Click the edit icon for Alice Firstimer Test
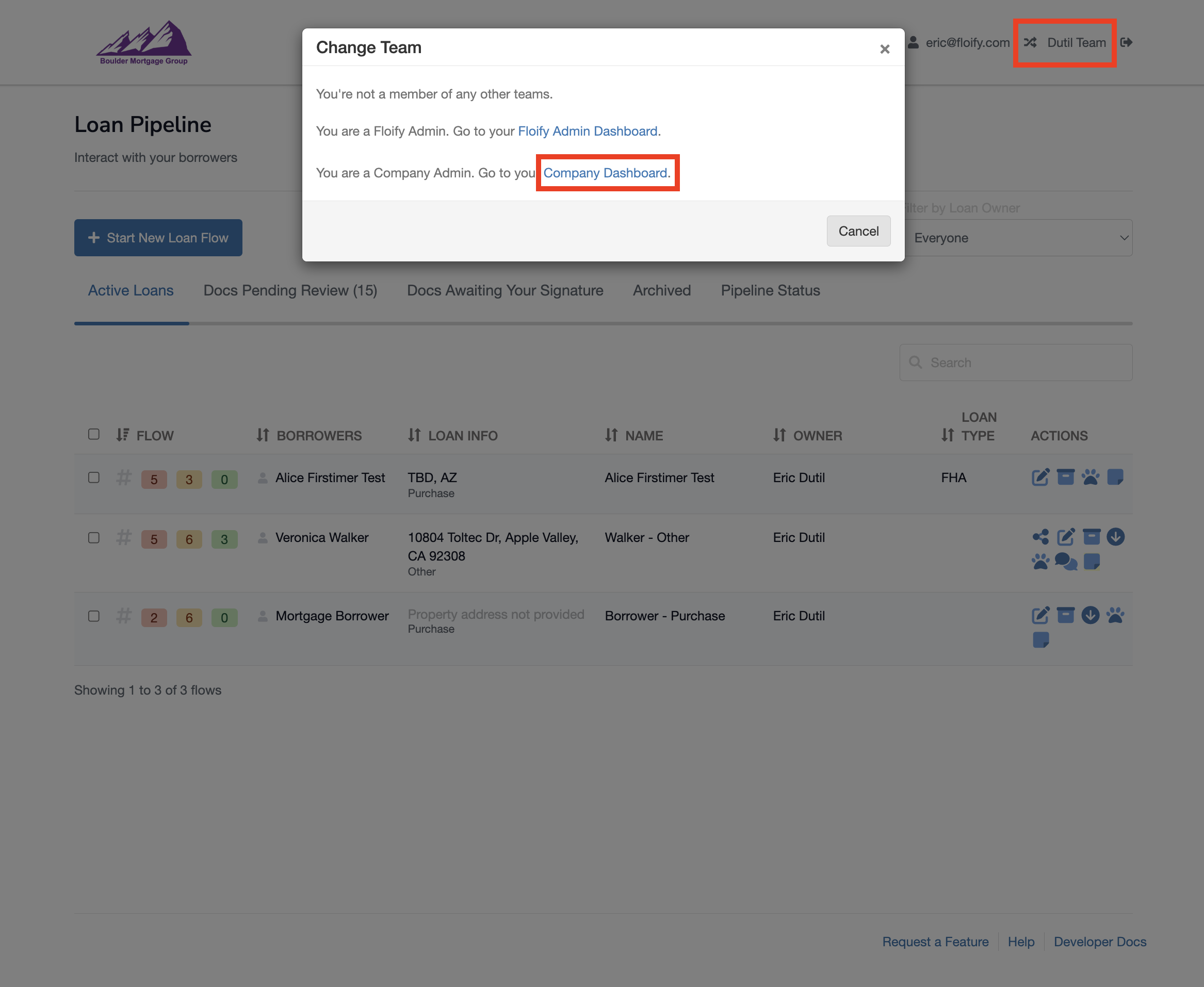The height and width of the screenshot is (987, 1204). click(1040, 477)
